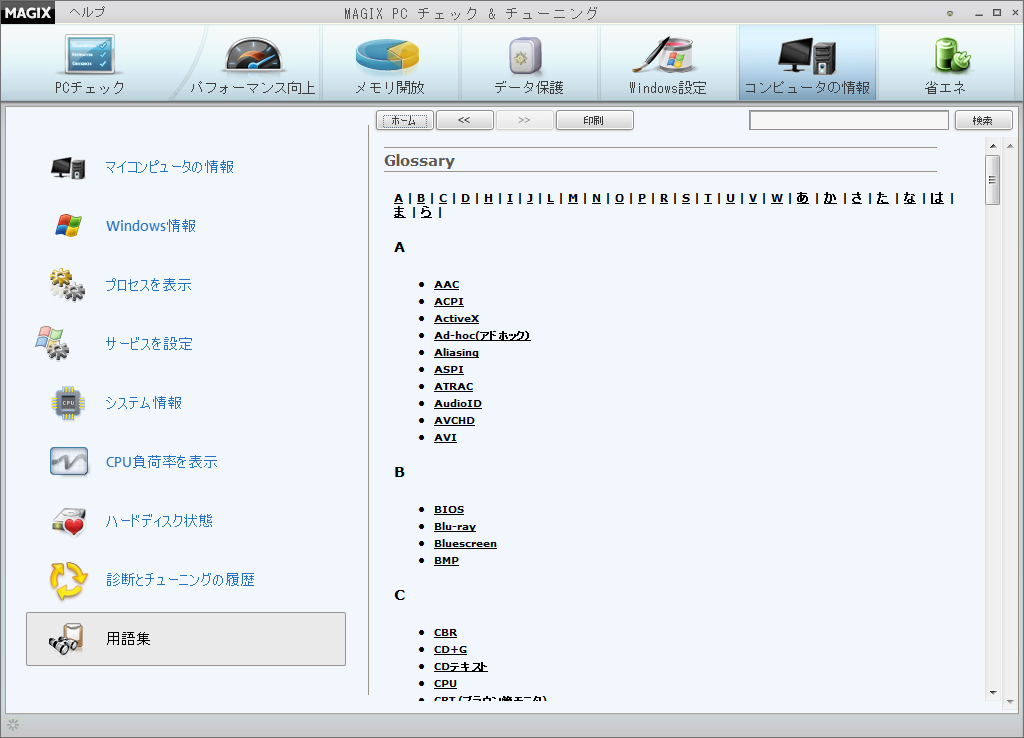Open システム情報 in the sidebar
Screen dimensions: 1024x738
pos(144,403)
